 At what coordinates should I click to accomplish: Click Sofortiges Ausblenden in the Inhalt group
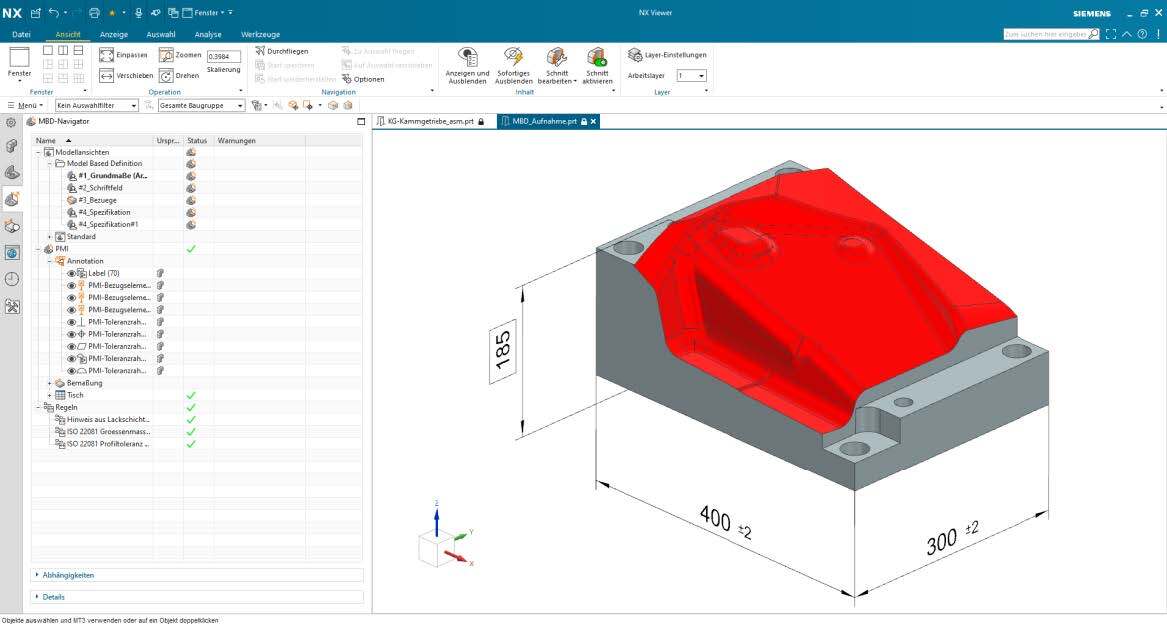[513, 62]
